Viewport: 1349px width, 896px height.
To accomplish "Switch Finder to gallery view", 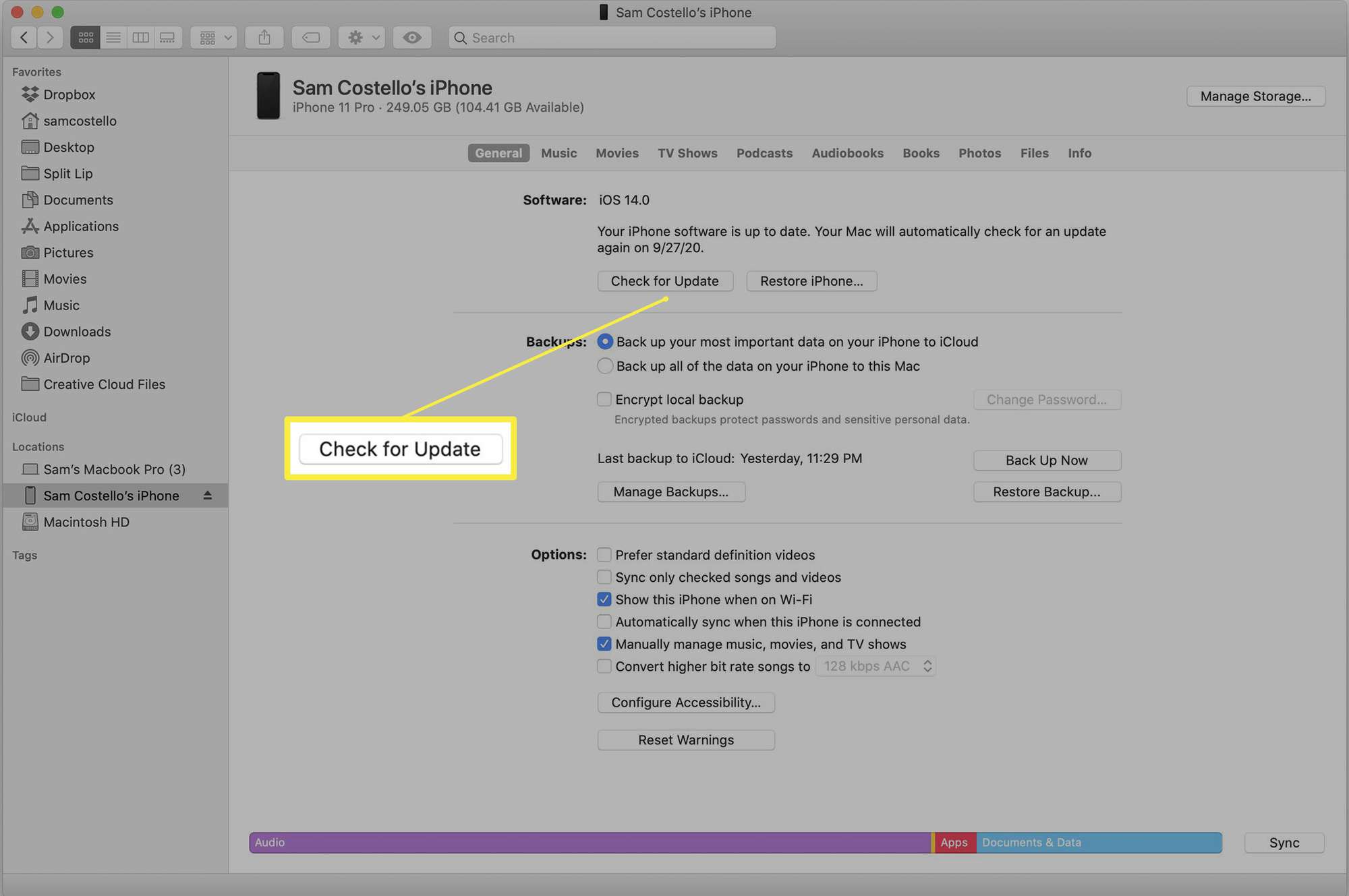I will coord(167,38).
